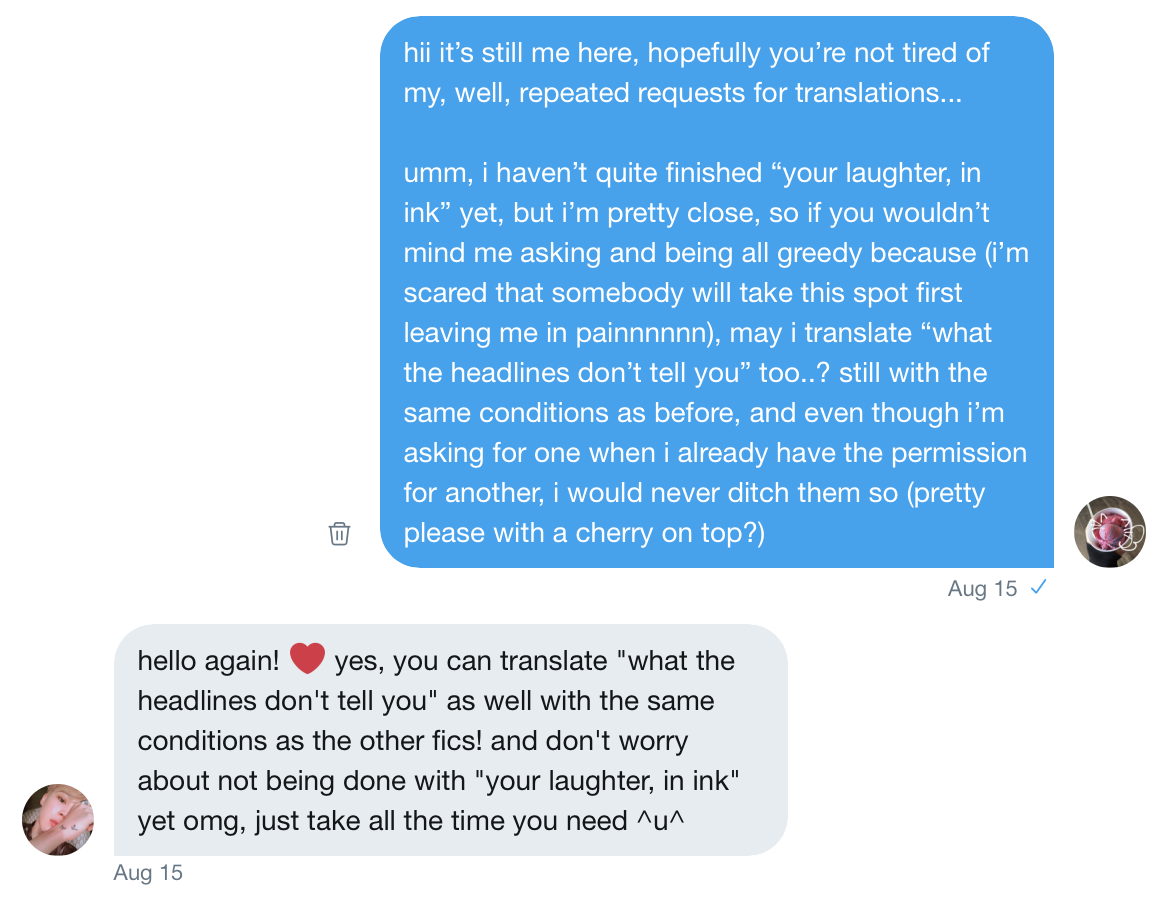The image size is (1166, 900).
Task: Click the Aug 15 timestamp under blue message
Action: point(982,589)
